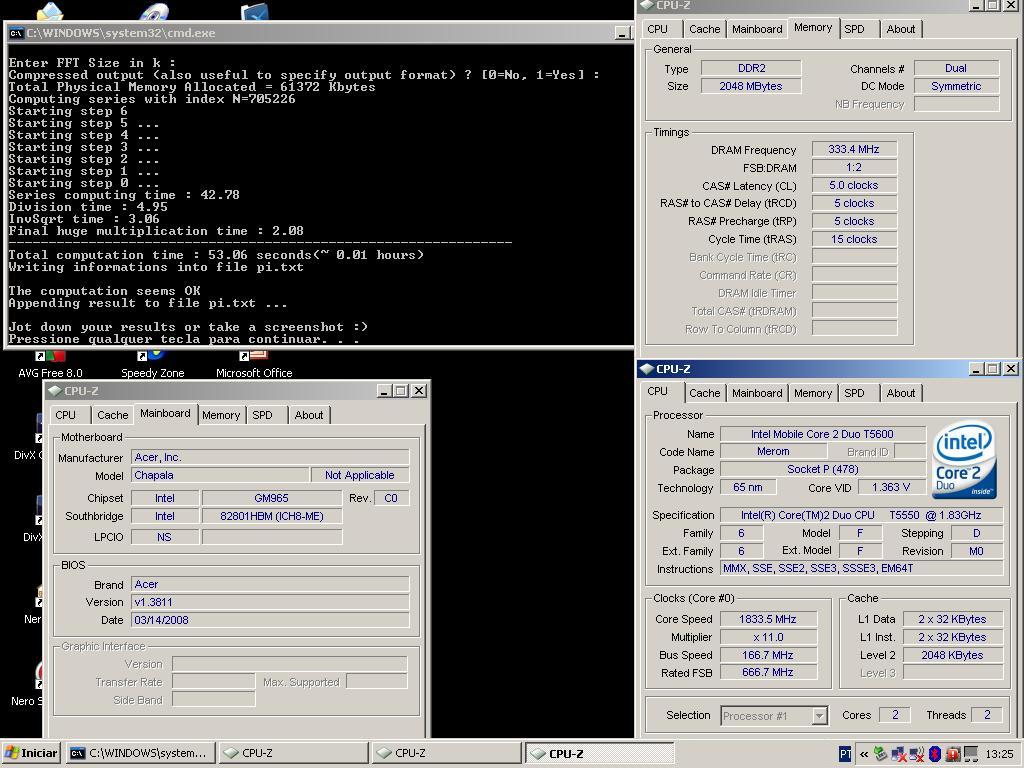The image size is (1024, 768).
Task: Click the red exclamation alert tray icon
Action: (x=953, y=754)
